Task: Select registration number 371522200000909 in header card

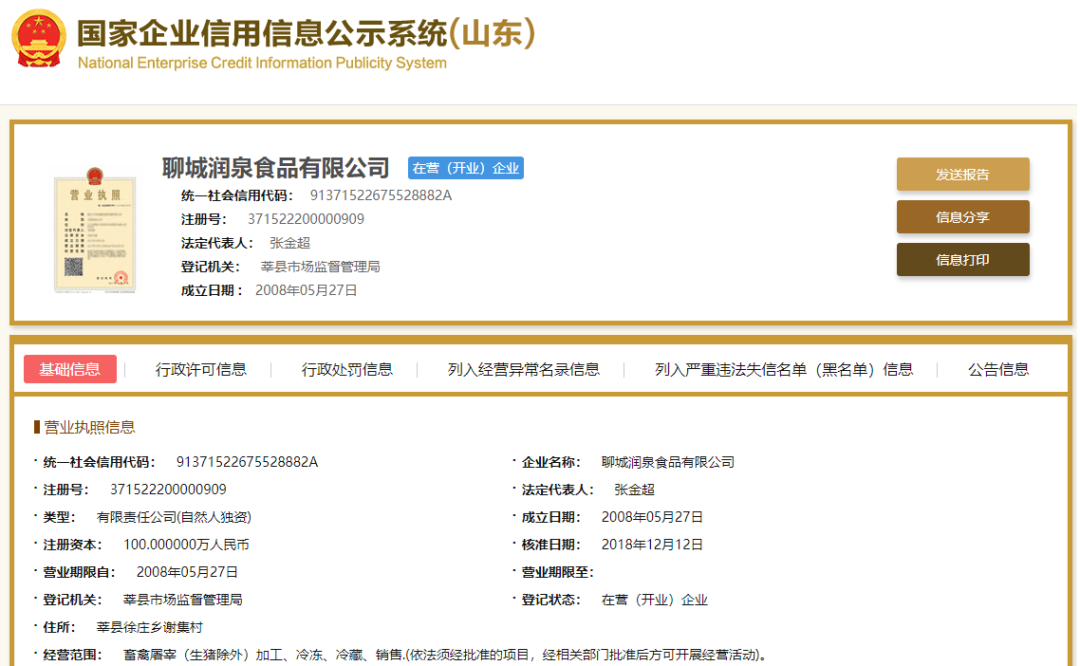Action: point(306,219)
